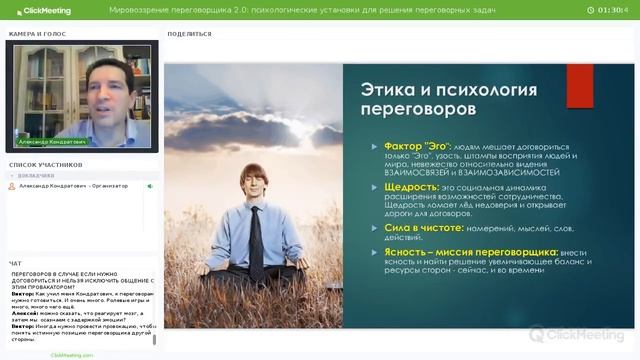This screenshot has width=640, height=360.
Task: Click the organizer's user avatar icon
Action: click(12, 187)
